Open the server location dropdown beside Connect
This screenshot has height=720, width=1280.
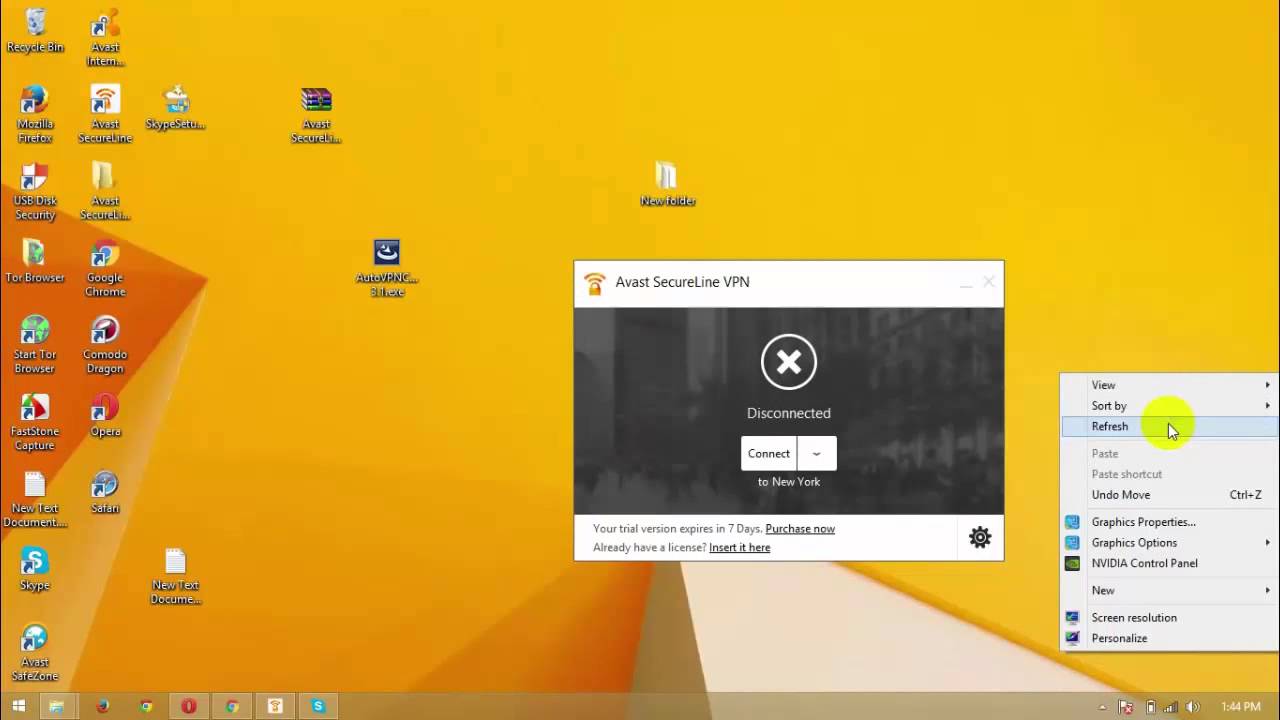pyautogui.click(x=817, y=453)
